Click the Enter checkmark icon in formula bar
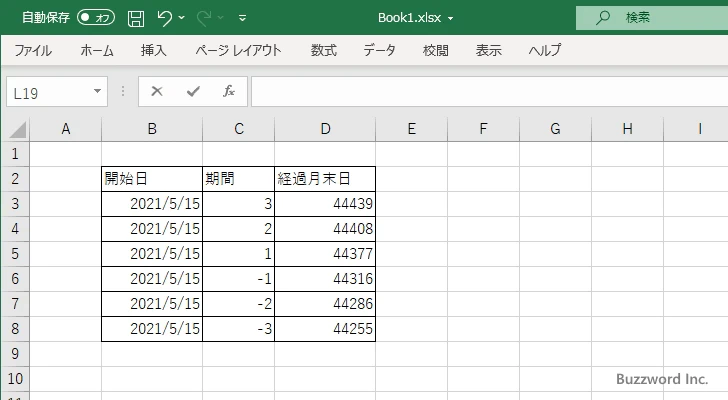 [193, 91]
